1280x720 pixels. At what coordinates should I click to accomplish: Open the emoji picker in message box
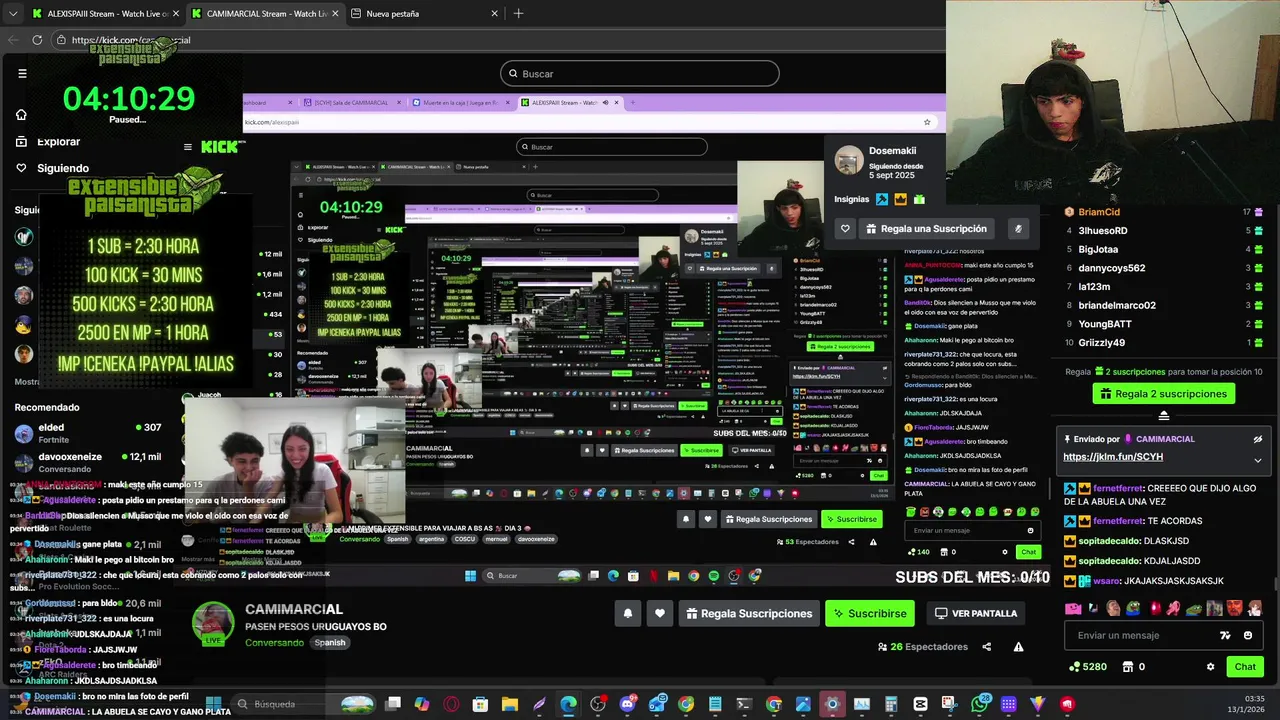coord(1248,635)
